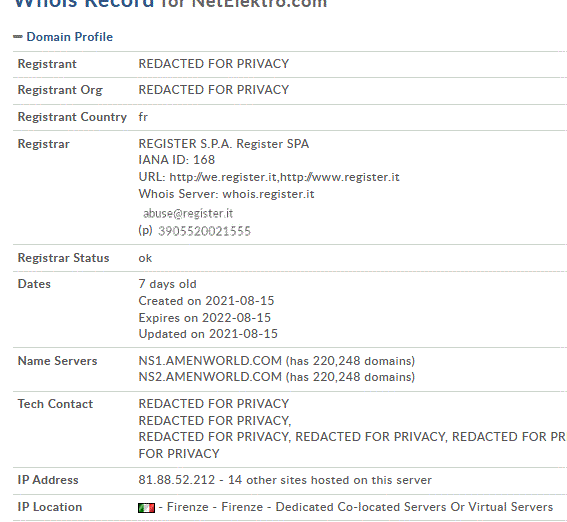Click 'Created on 2021-08-15' date
The image size is (567, 522).
coord(206,301)
